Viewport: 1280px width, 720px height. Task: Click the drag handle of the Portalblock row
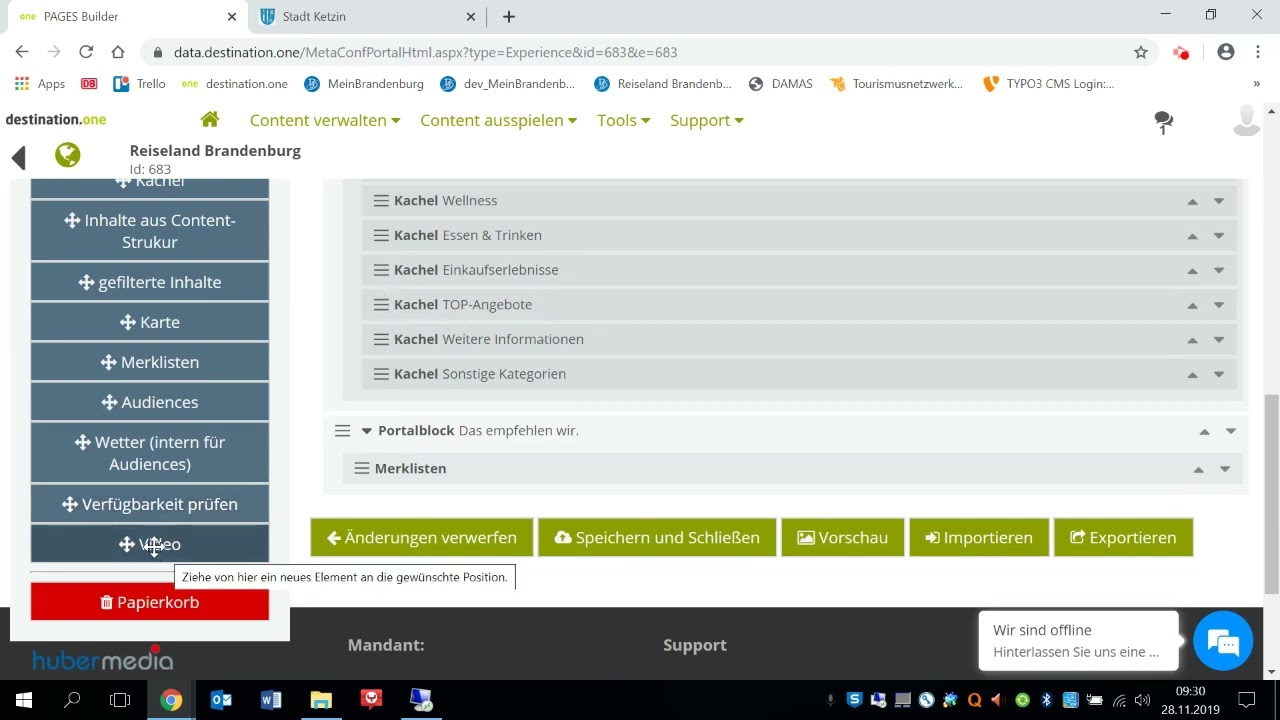(342, 431)
